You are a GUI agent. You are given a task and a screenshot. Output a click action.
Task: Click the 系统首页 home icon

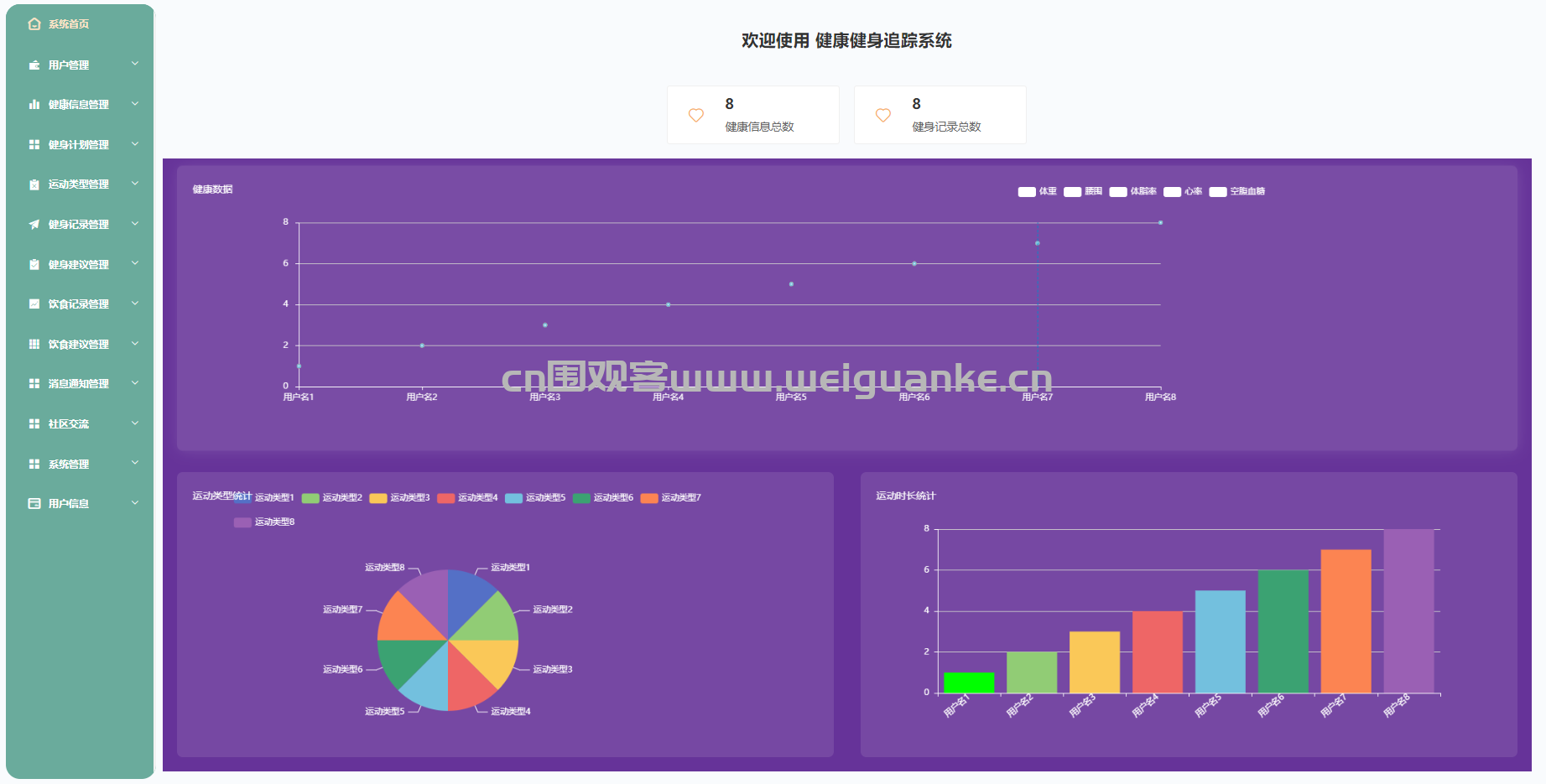point(34,23)
